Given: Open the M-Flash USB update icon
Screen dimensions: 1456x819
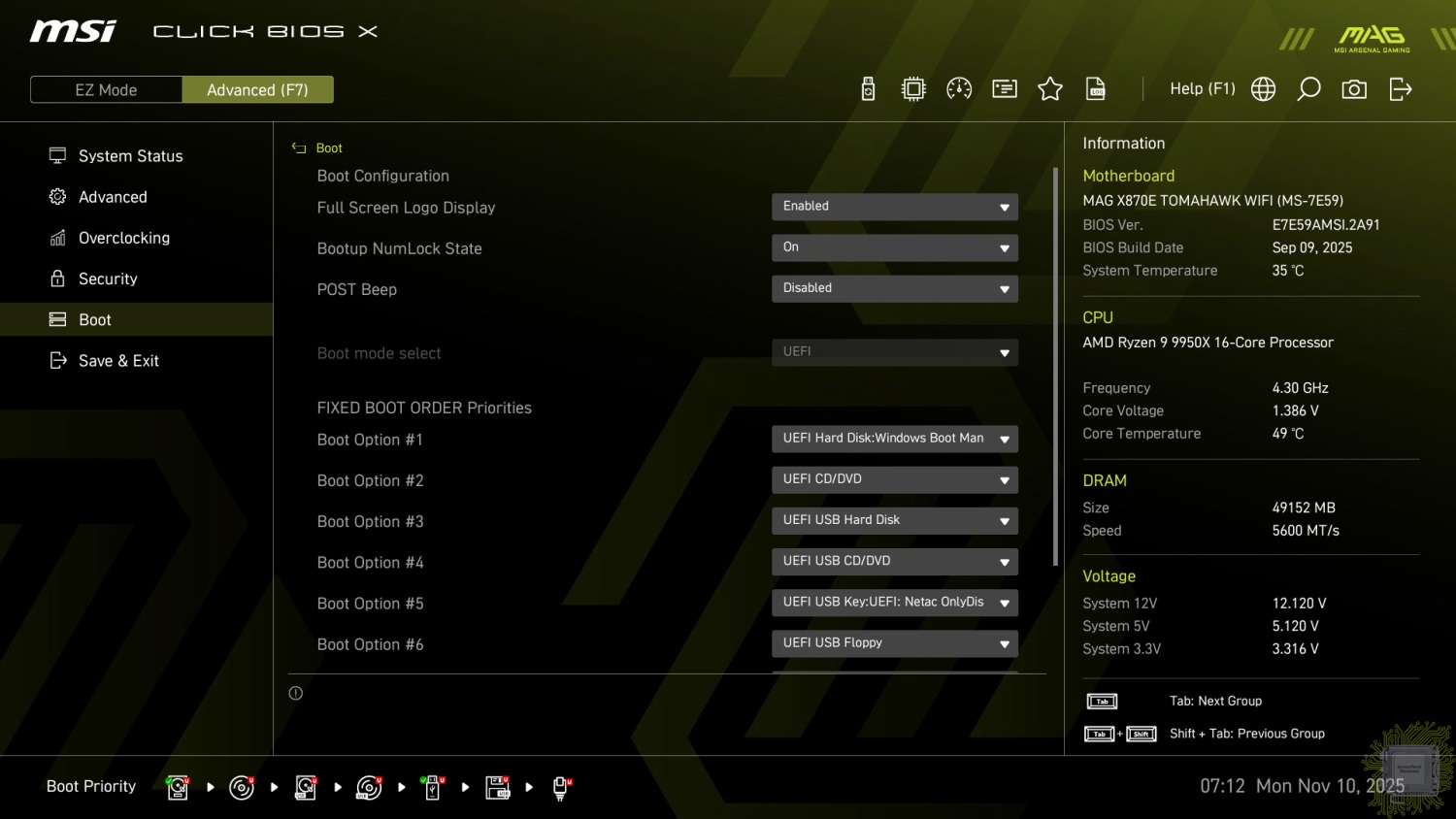Looking at the screenshot, I should pos(868,89).
